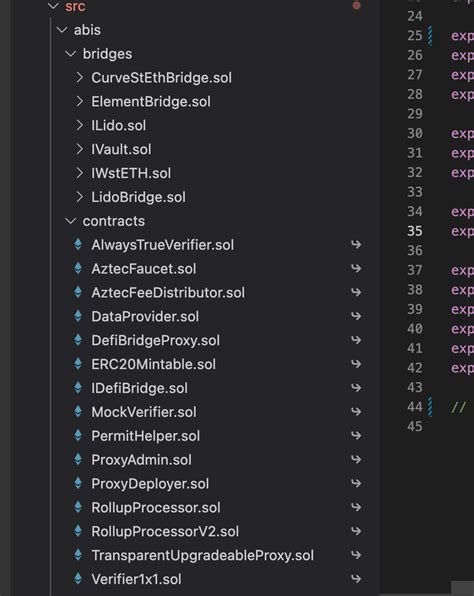Collapse the abis folder chevron

pos(62,30)
